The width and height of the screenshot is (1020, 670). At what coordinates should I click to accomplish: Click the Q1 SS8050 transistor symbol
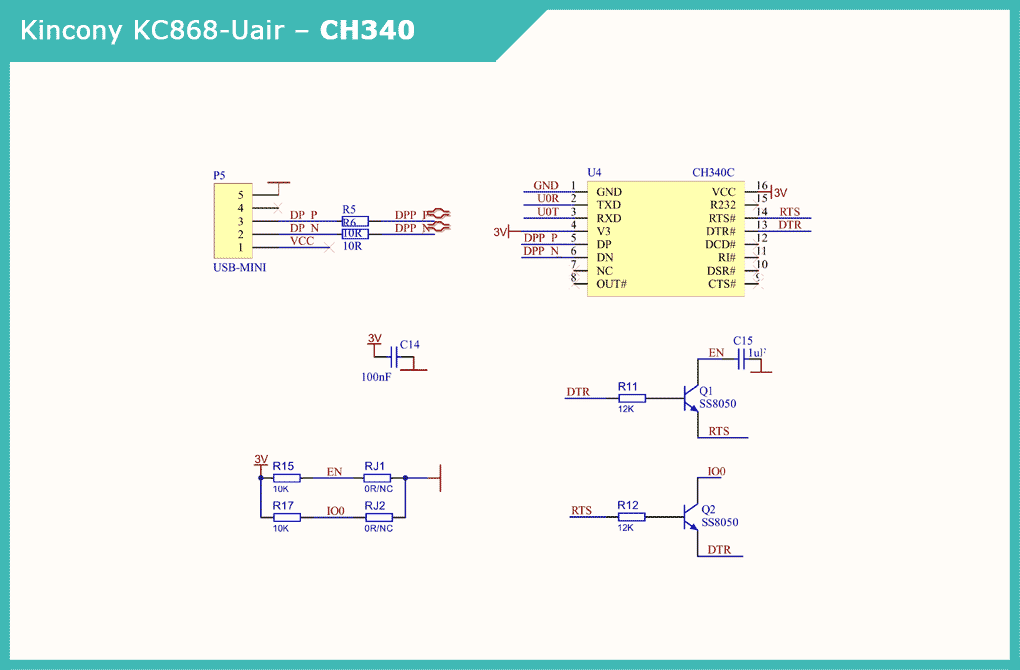tap(690, 398)
